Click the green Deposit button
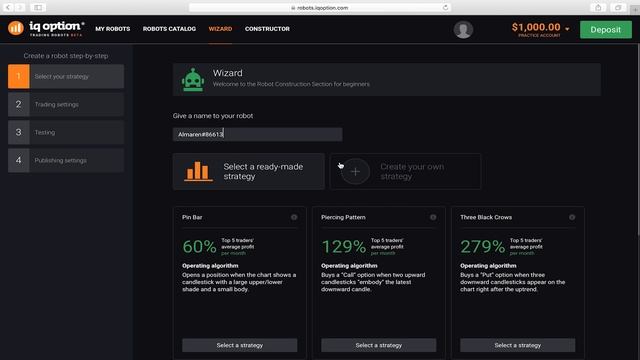640x360 pixels. point(606,30)
